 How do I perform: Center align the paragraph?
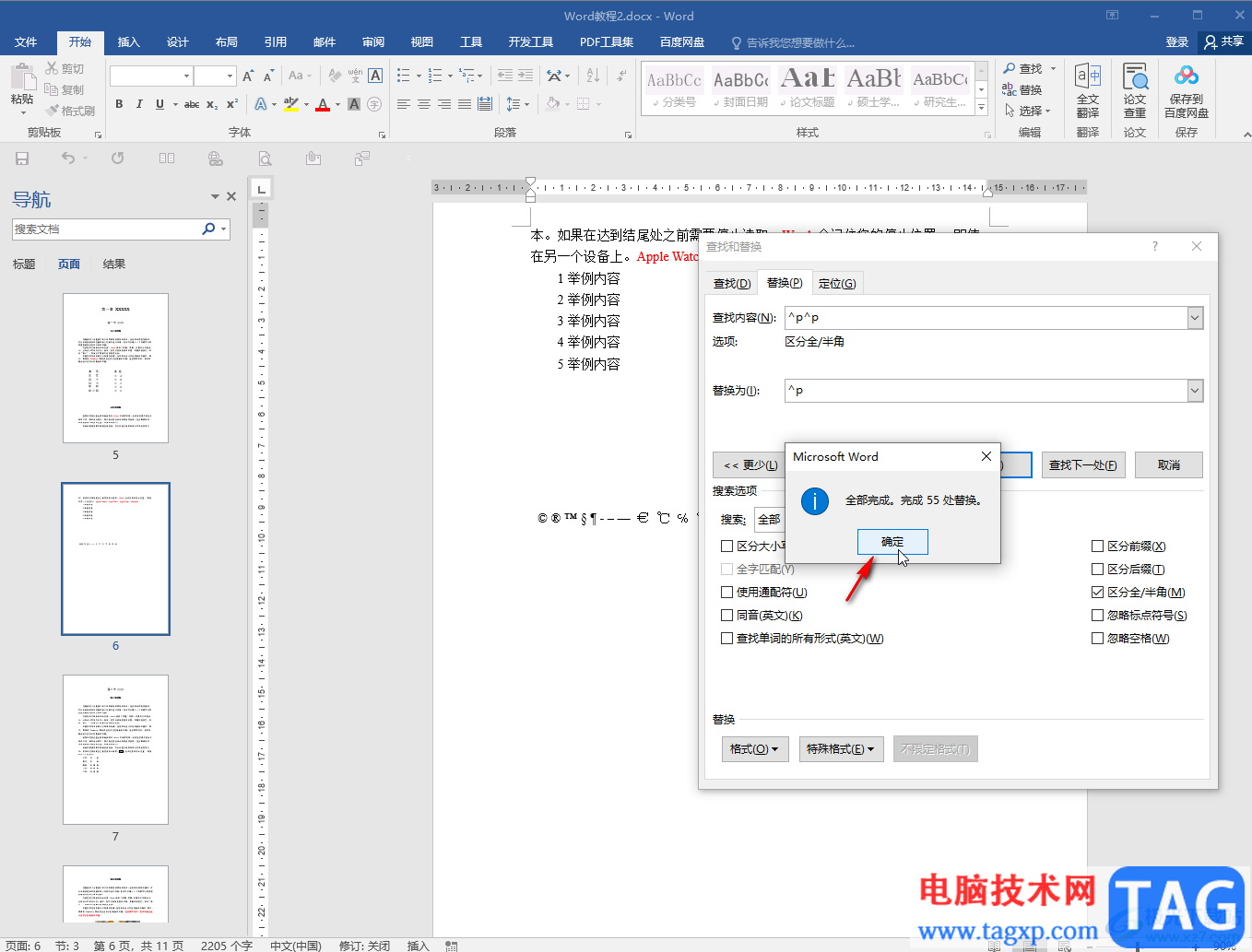pos(424,104)
